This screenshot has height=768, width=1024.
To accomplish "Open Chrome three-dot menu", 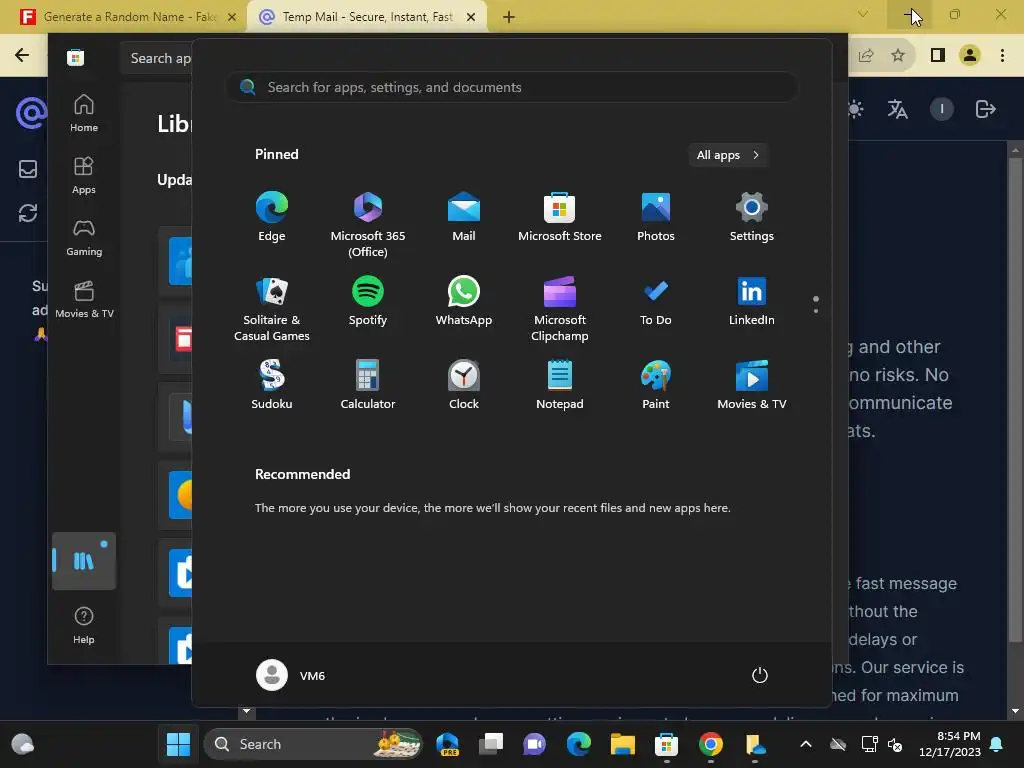I will point(1002,56).
